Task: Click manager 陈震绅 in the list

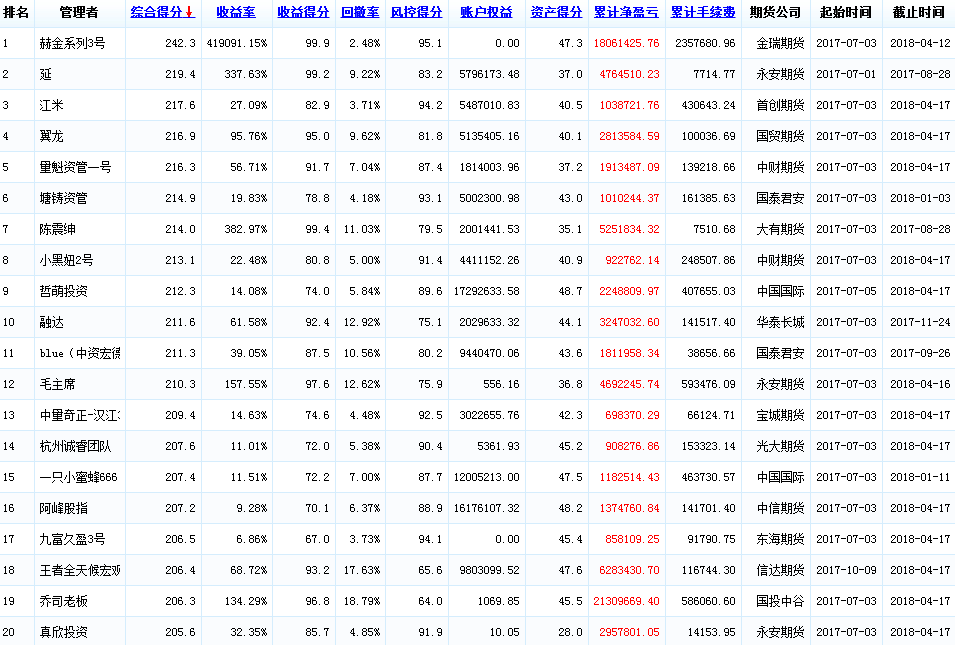Action: click(x=58, y=229)
